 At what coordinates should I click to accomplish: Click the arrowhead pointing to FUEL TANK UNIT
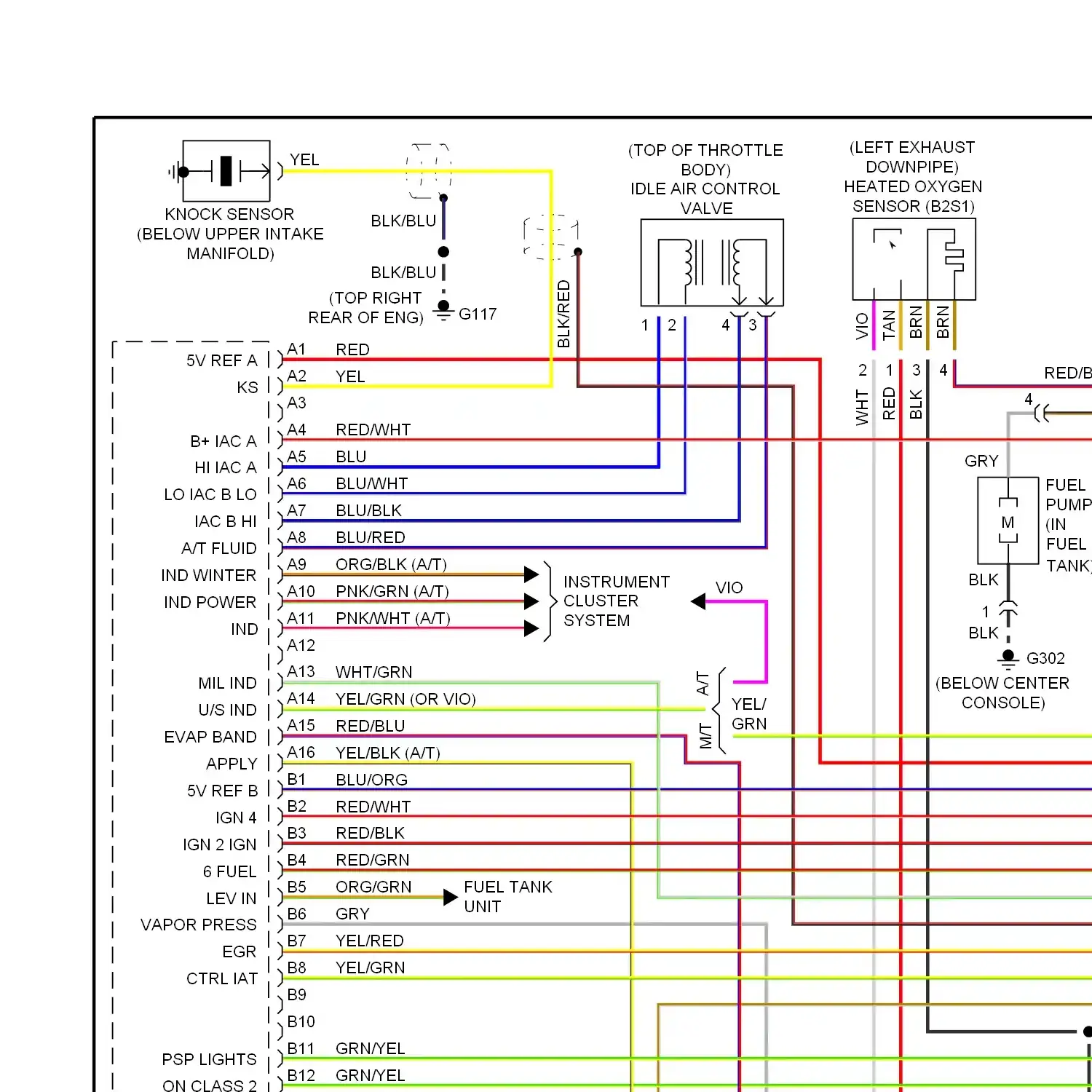[x=451, y=897]
